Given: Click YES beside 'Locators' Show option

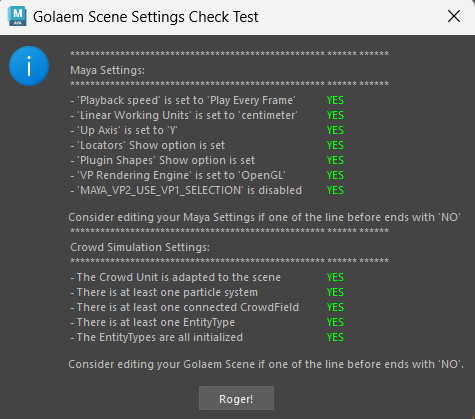Looking at the screenshot, I should coord(335,145).
